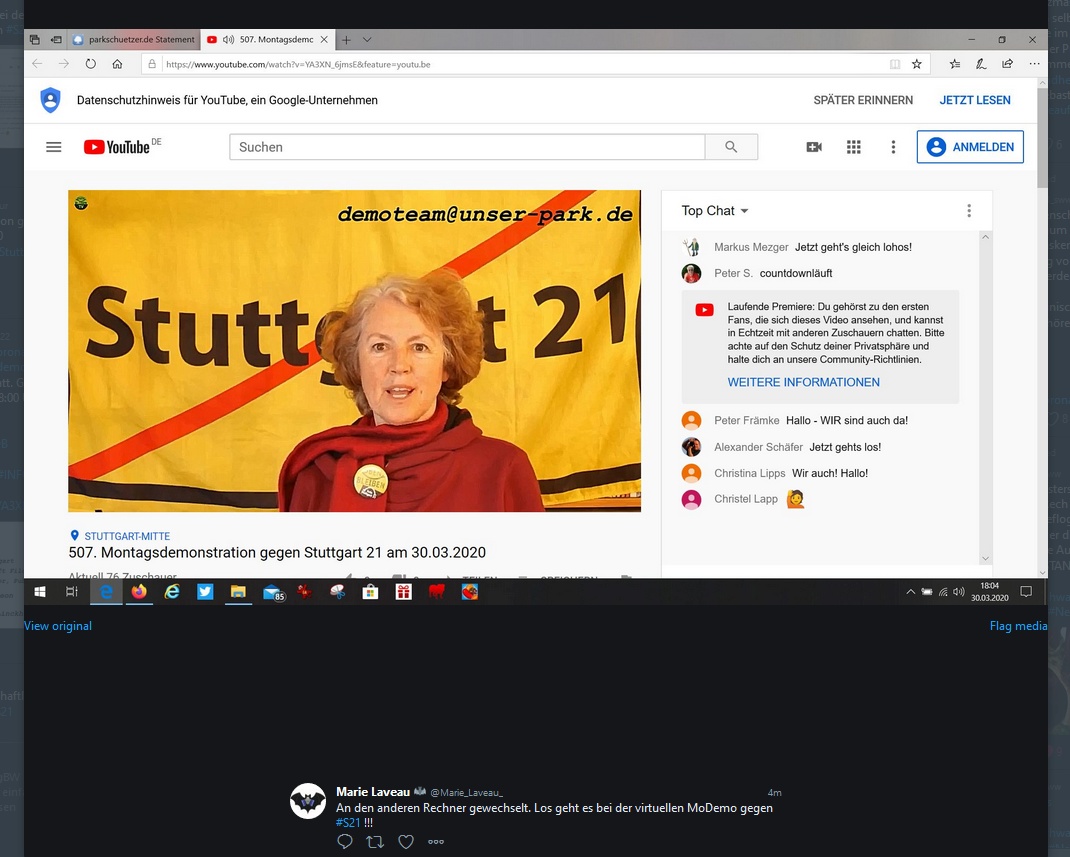Open WEITERE INFORMATIONEN in chat notice
The width and height of the screenshot is (1070, 857).
(803, 382)
